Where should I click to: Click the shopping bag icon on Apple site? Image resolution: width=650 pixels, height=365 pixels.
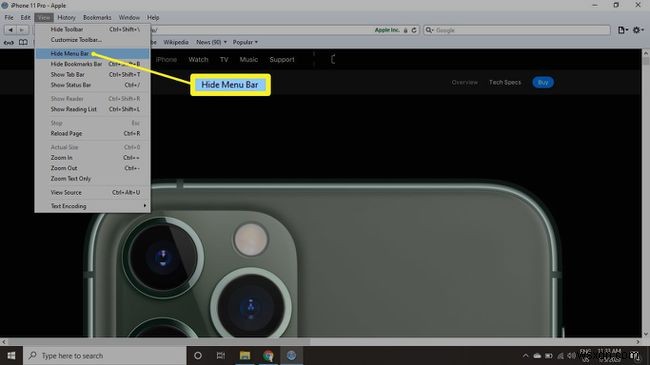333,59
